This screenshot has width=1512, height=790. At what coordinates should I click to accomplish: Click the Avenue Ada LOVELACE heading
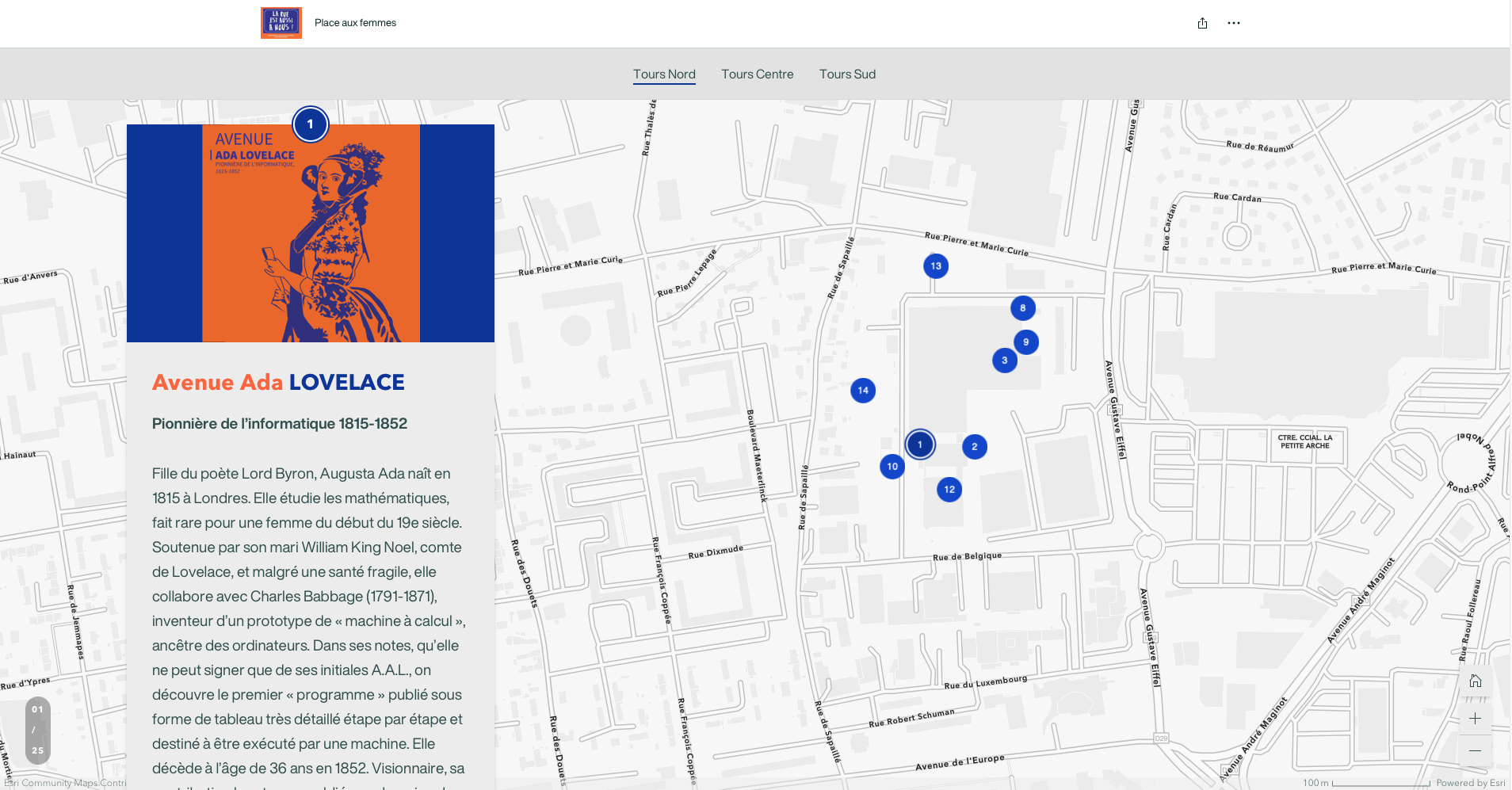pos(278,382)
